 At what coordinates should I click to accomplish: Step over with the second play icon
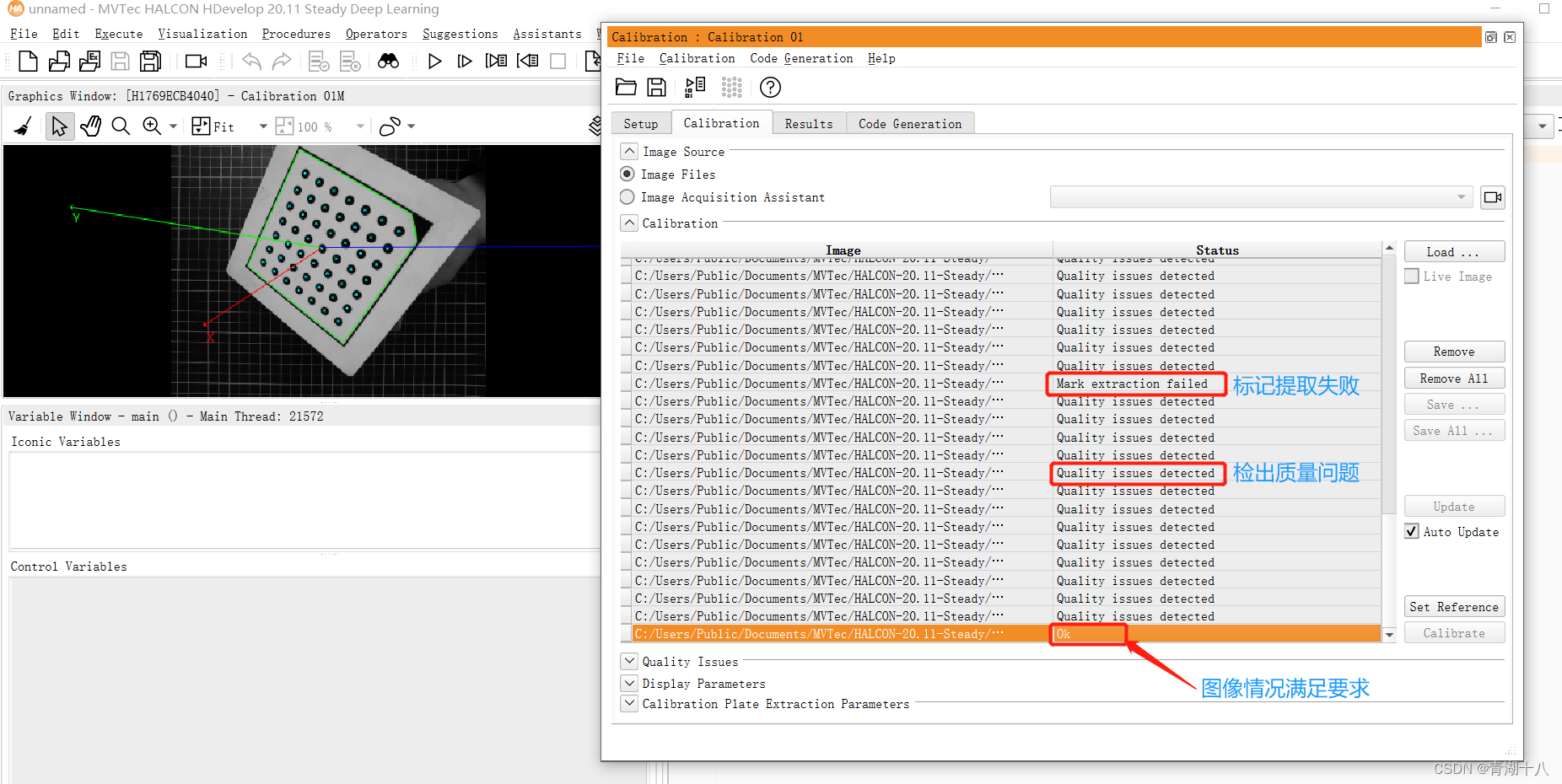pyautogui.click(x=465, y=62)
